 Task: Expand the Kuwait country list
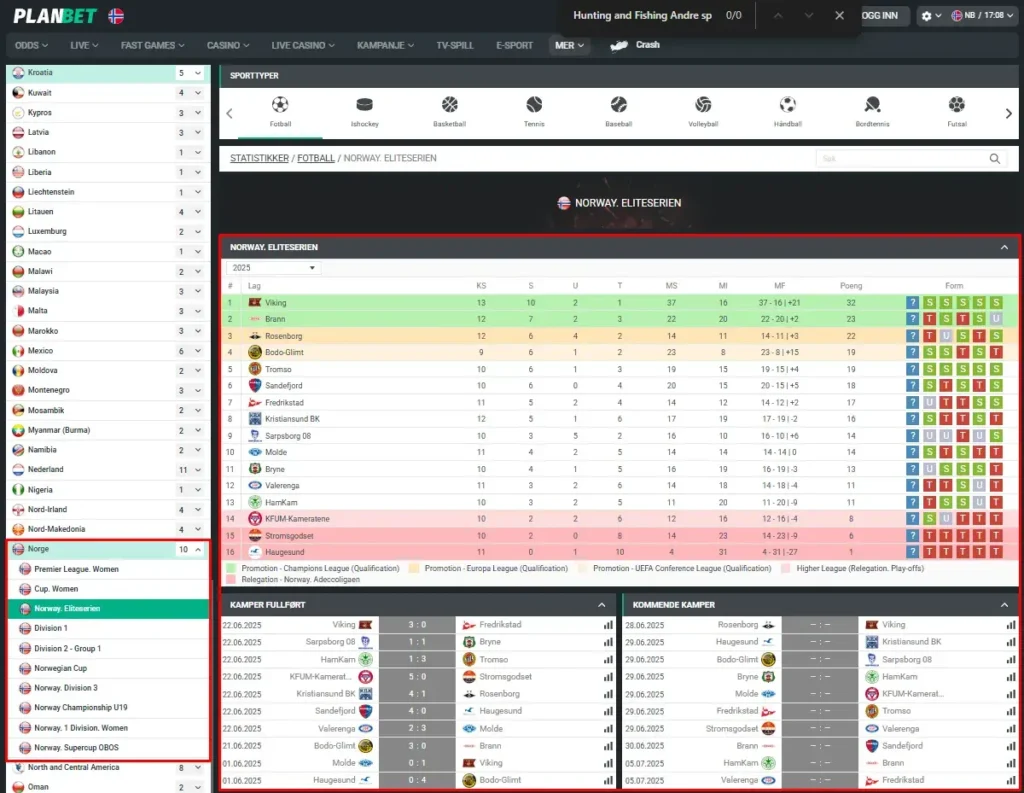198,93
